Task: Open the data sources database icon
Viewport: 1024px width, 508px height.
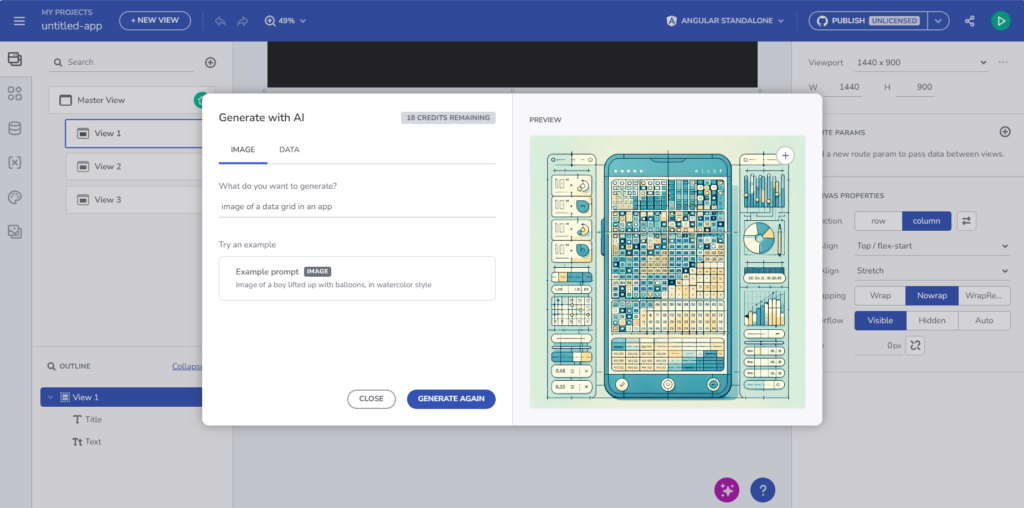Action: tap(14, 129)
